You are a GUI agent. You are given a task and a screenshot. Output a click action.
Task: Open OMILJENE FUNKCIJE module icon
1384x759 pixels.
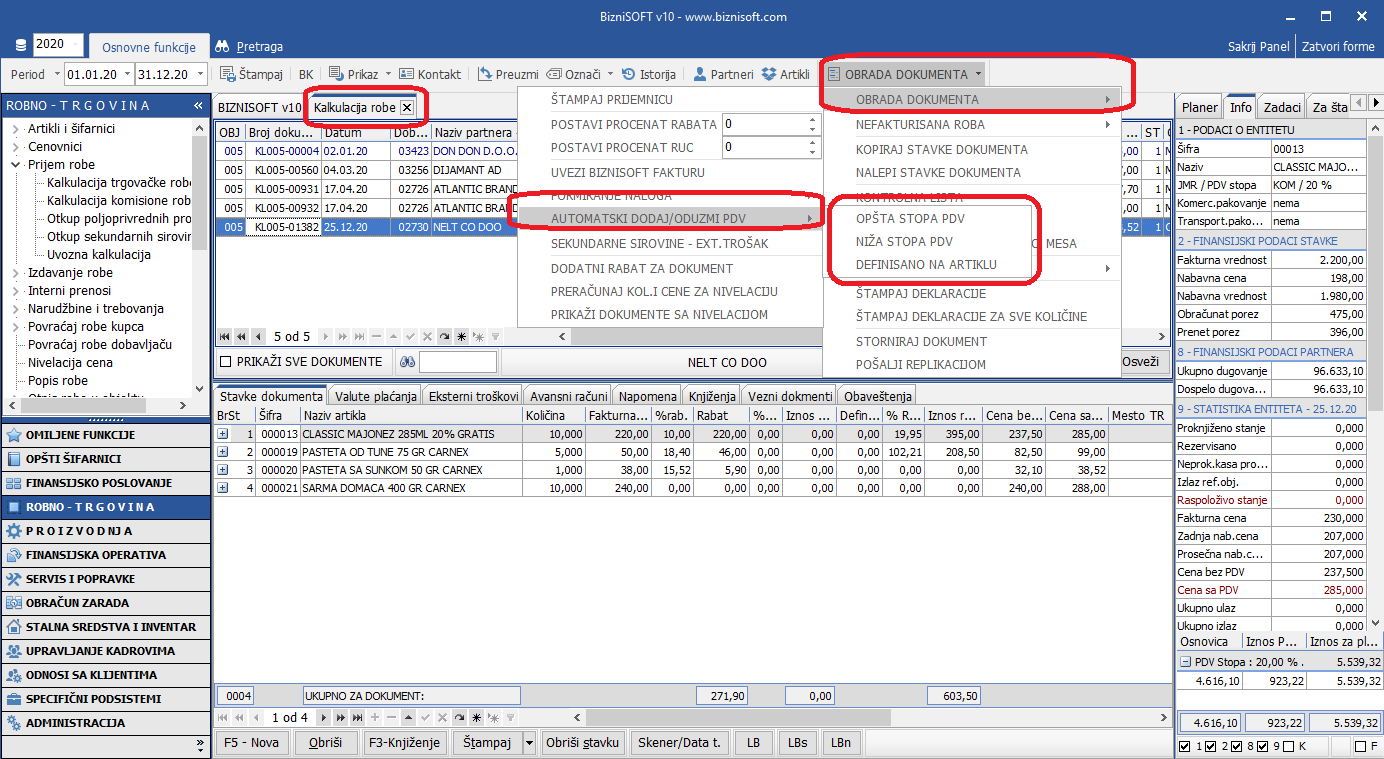pyautogui.click(x=14, y=435)
